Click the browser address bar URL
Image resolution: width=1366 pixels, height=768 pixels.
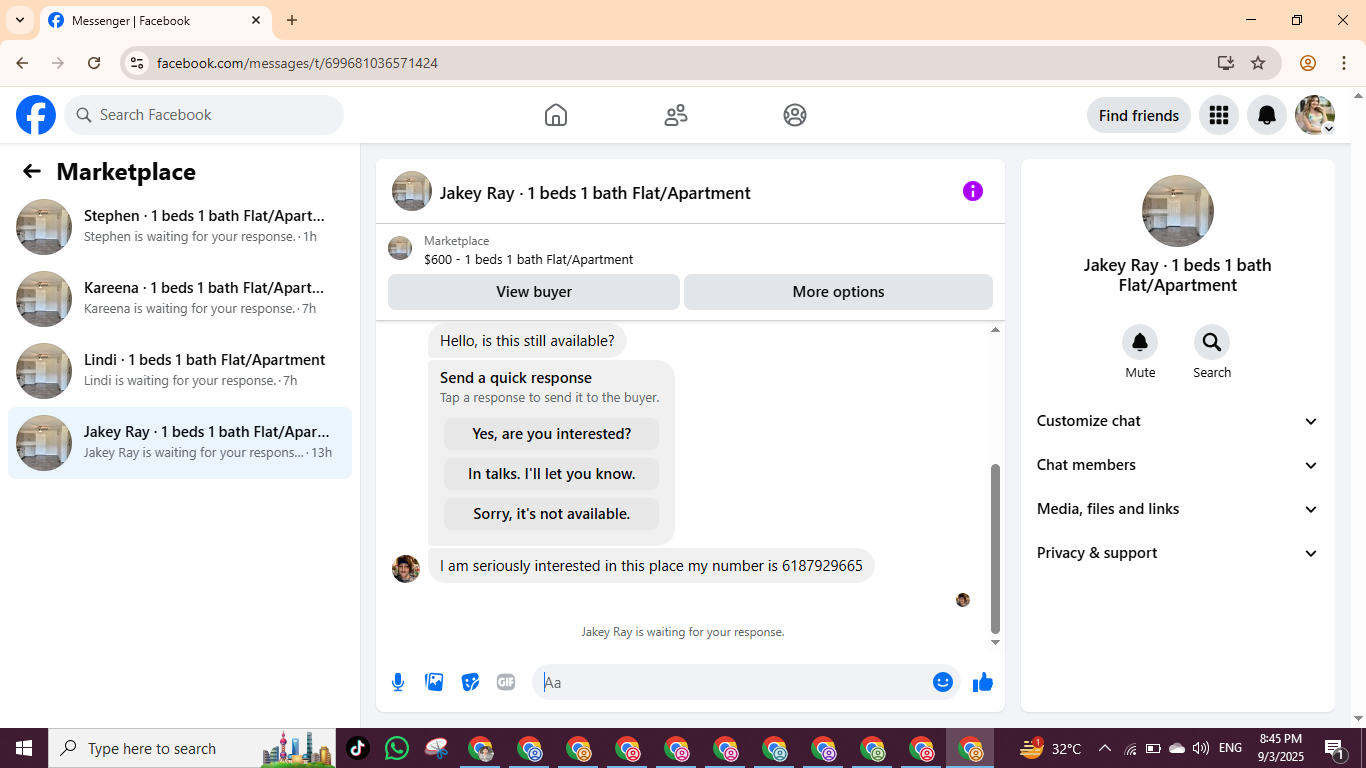tap(297, 63)
